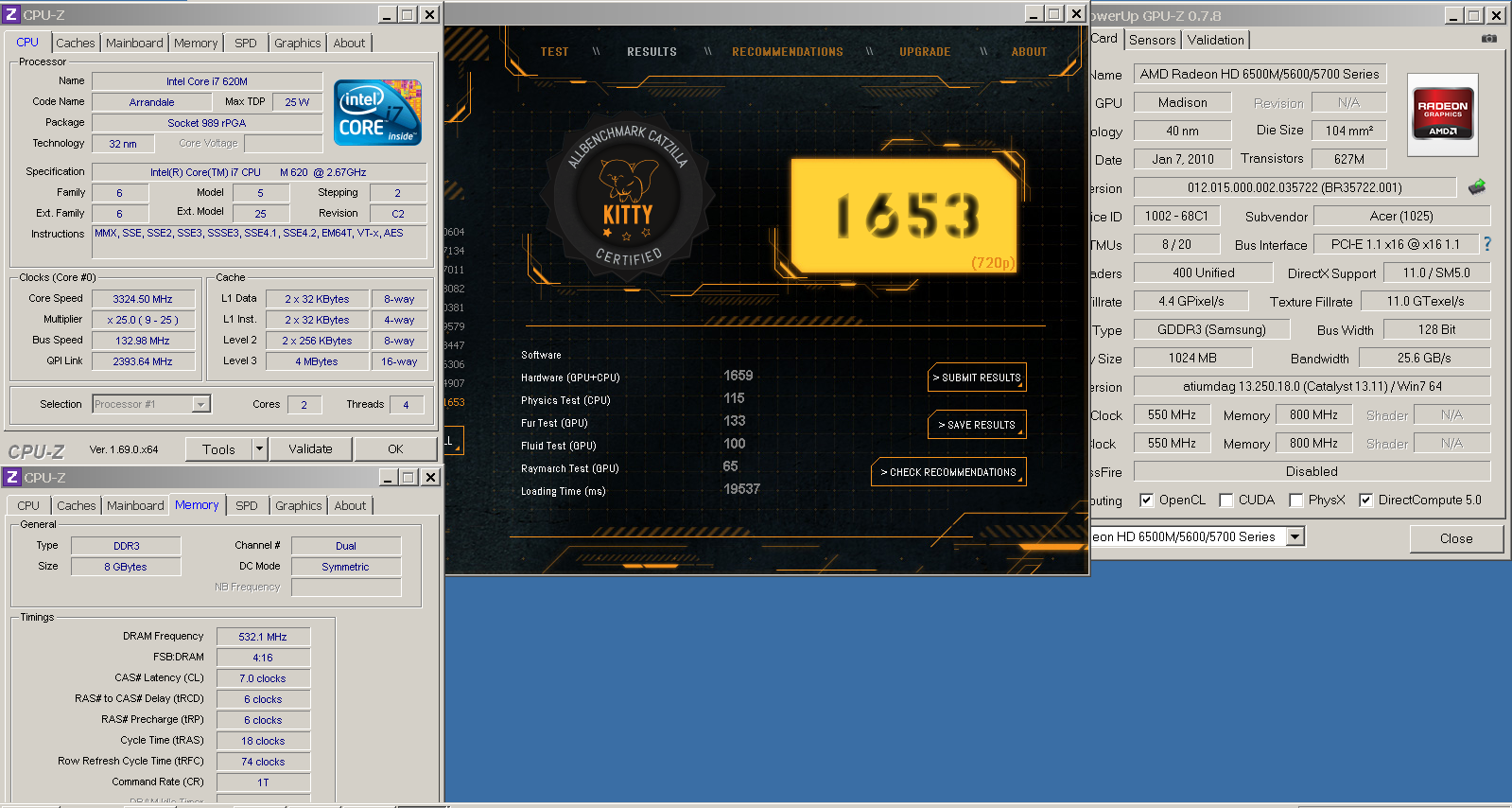Click the lower CPU-Z window title icon
The width and height of the screenshot is (1512, 808).
click(12, 477)
